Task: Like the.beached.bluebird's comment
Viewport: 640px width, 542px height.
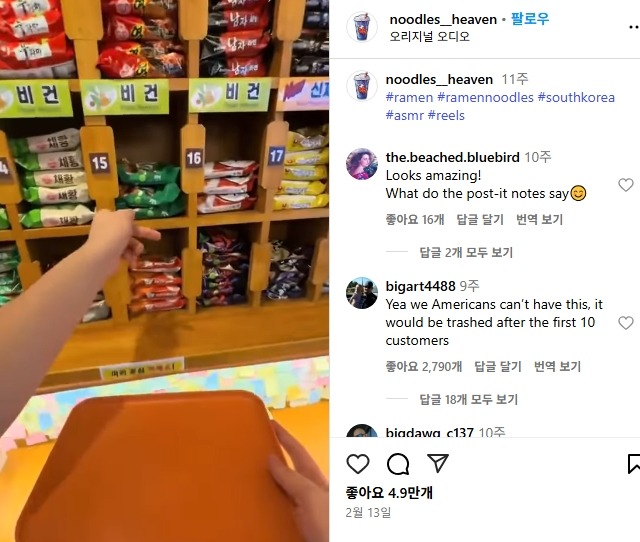Action: tap(625, 185)
